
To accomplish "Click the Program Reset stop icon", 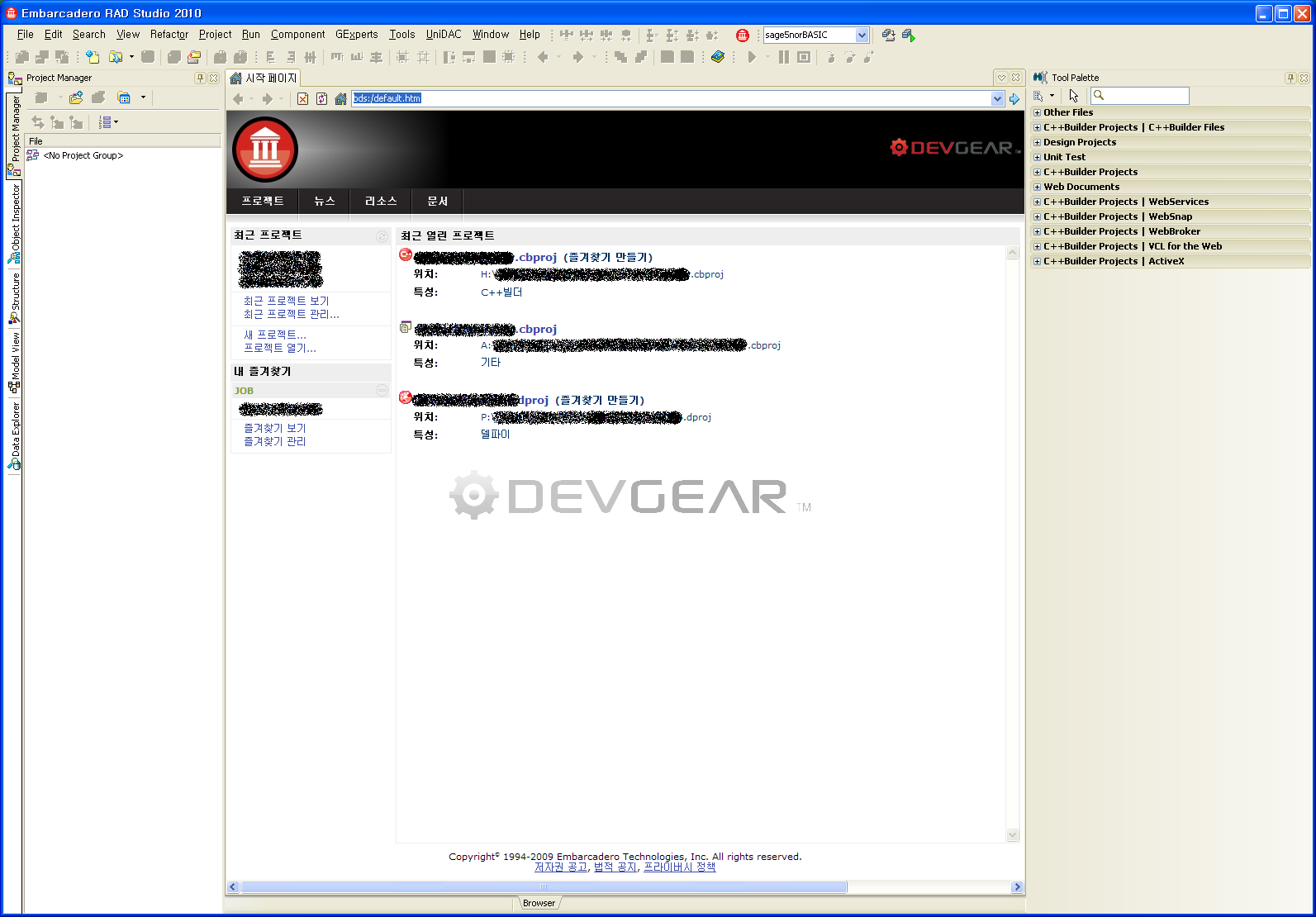I will (803, 57).
